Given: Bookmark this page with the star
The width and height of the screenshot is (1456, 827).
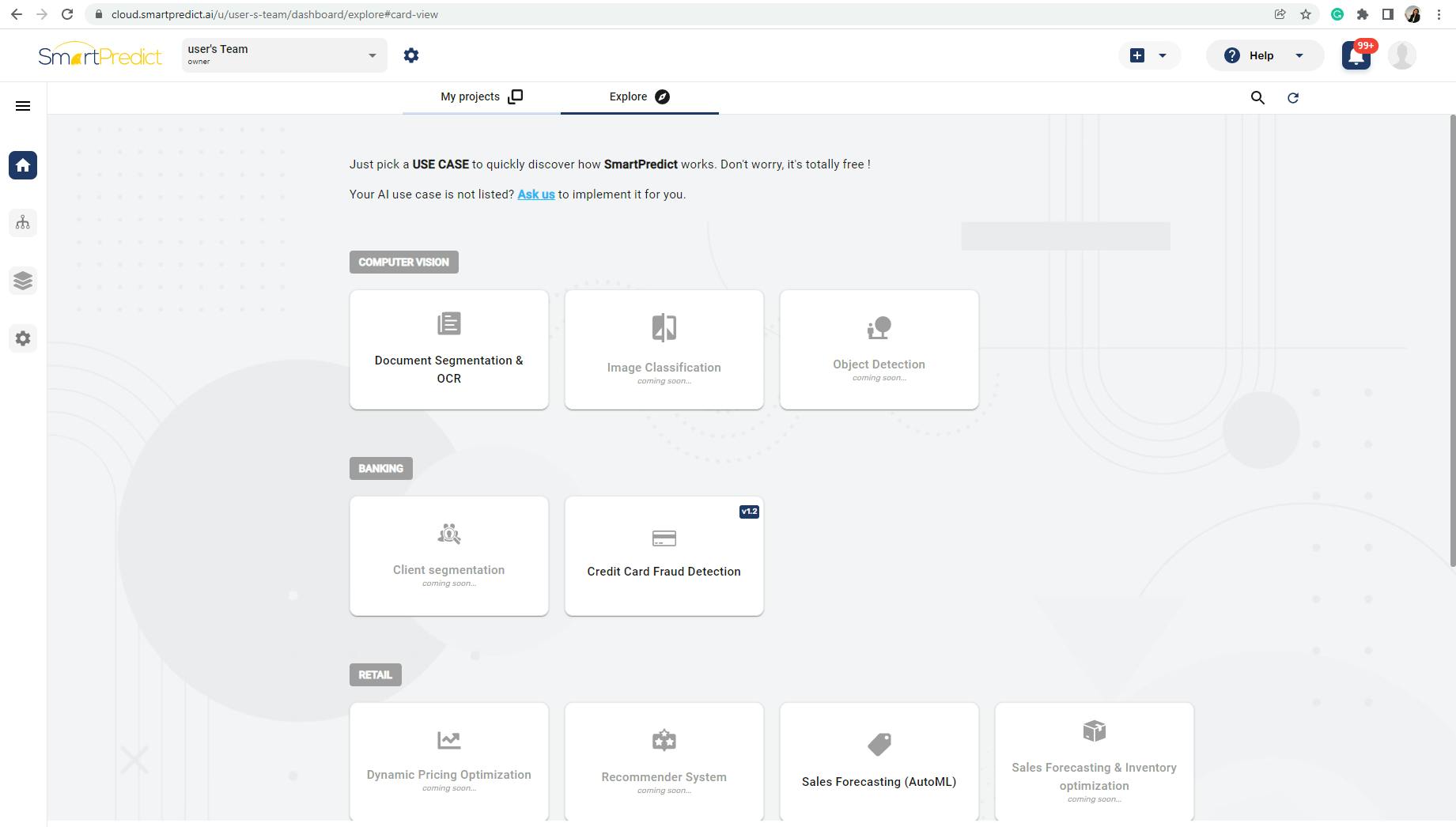Looking at the screenshot, I should 1306,14.
